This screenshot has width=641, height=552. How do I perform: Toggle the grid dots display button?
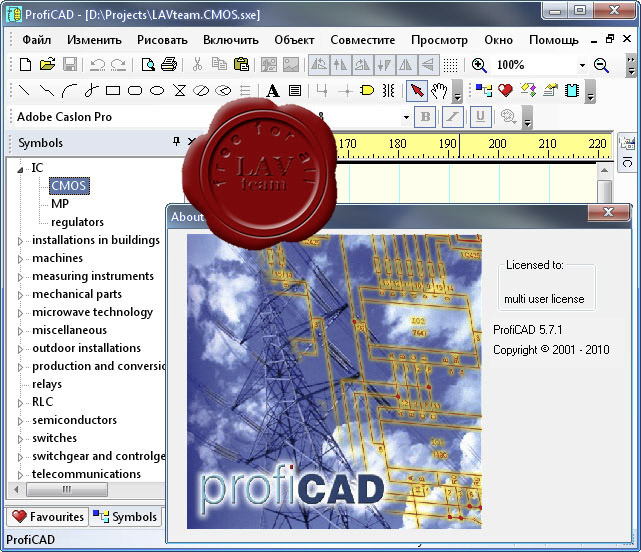point(450,65)
